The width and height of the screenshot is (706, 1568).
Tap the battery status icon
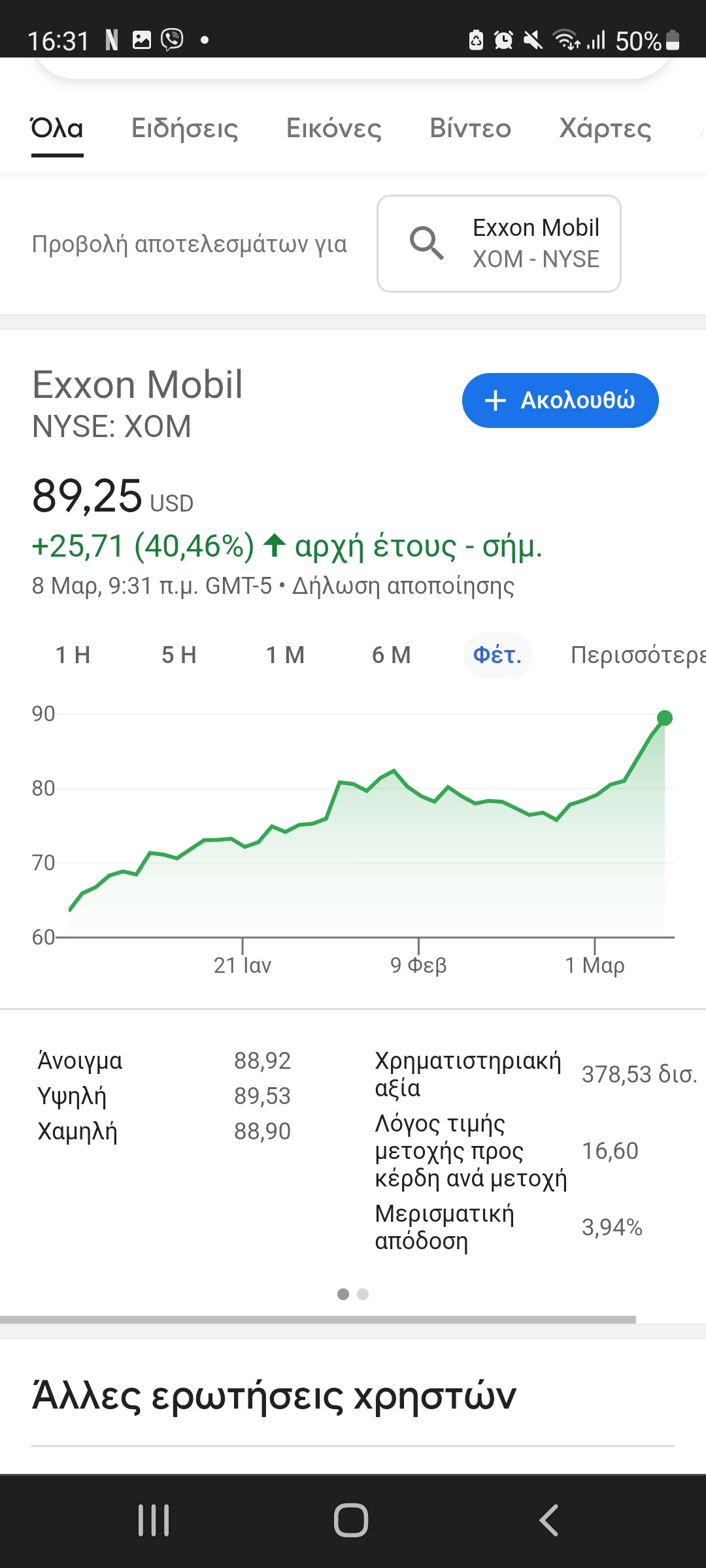(673, 40)
